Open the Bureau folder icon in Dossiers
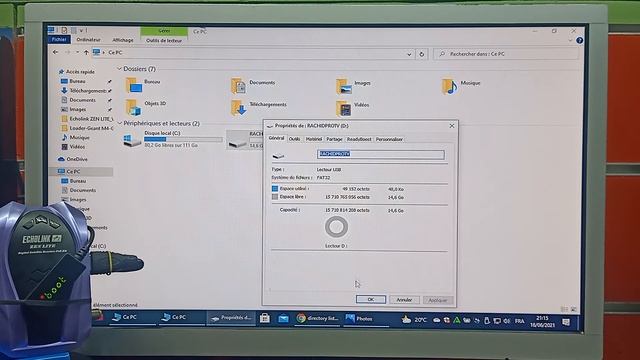Screen dimensions: 640x360 click(x=133, y=86)
